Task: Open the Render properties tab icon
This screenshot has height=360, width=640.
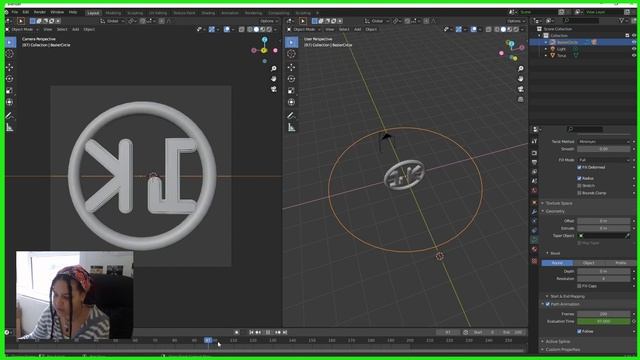Action: pyautogui.click(x=534, y=153)
